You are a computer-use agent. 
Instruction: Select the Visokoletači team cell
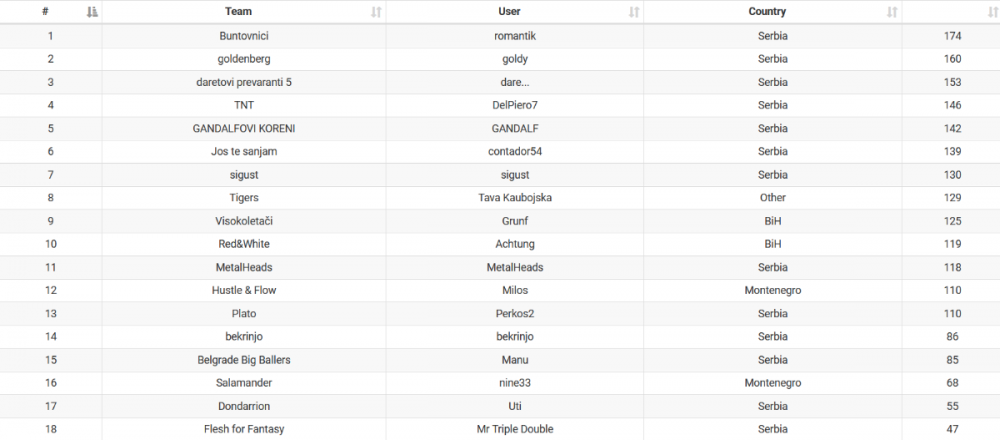tap(244, 221)
